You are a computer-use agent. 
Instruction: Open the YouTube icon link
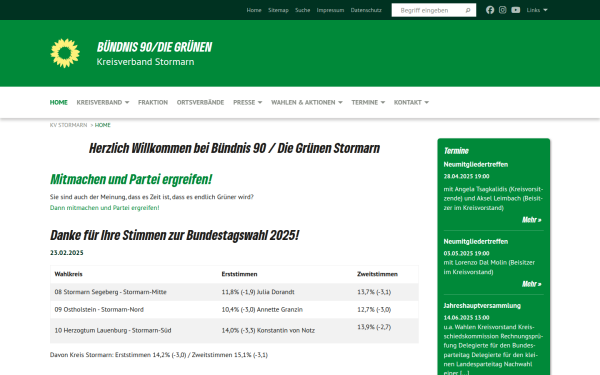point(516,10)
